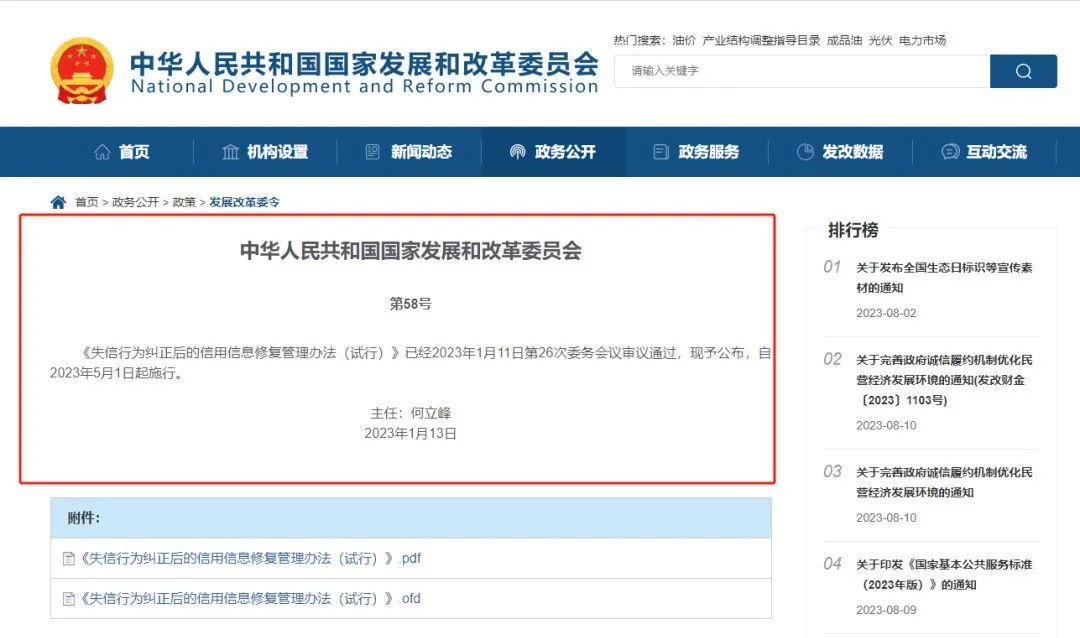Open ranking 02 notice with 发改财金 1103号

[944, 380]
